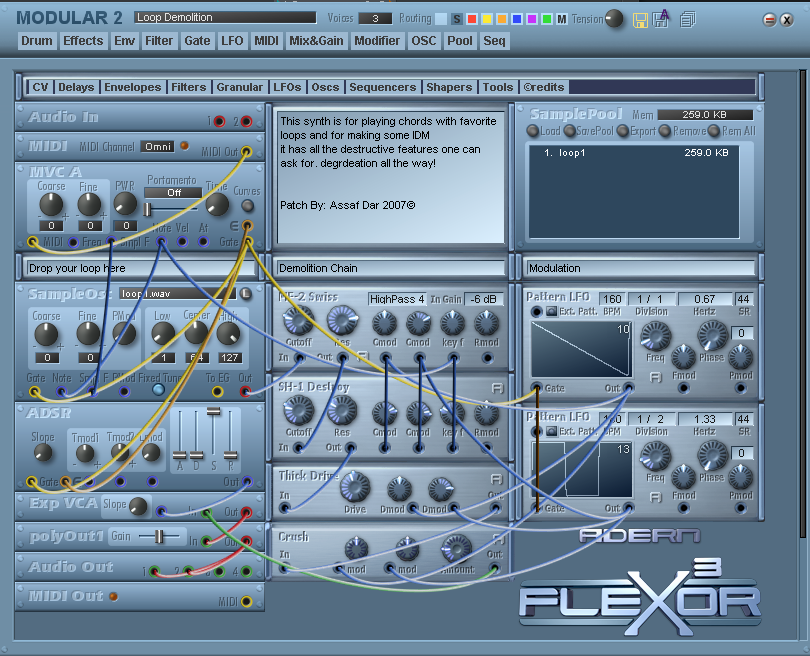810x656 pixels.
Task: Select loop1 entry in SamplePool list
Action: (x=634, y=153)
